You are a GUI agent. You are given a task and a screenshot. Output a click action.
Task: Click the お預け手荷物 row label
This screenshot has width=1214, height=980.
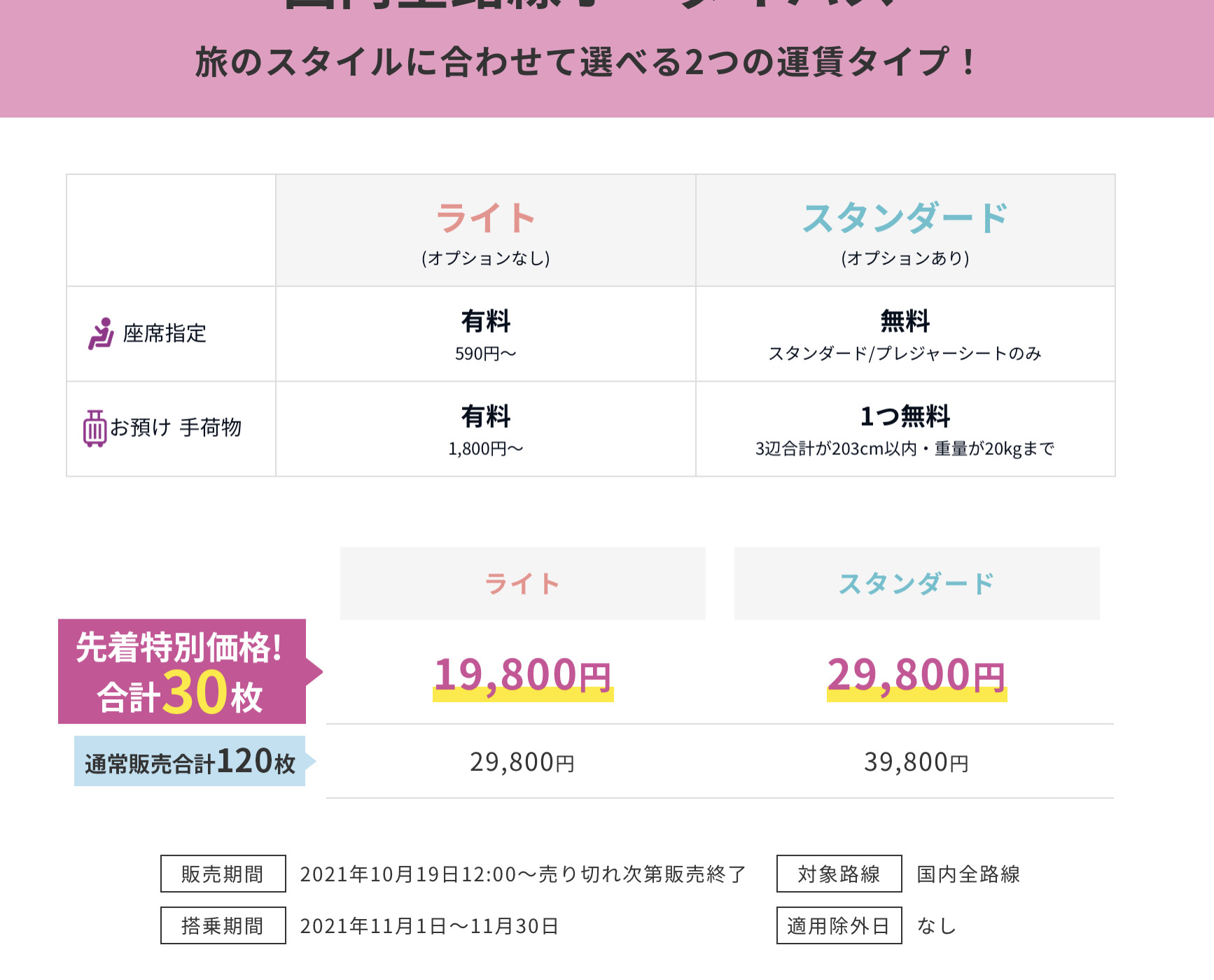pos(176,428)
